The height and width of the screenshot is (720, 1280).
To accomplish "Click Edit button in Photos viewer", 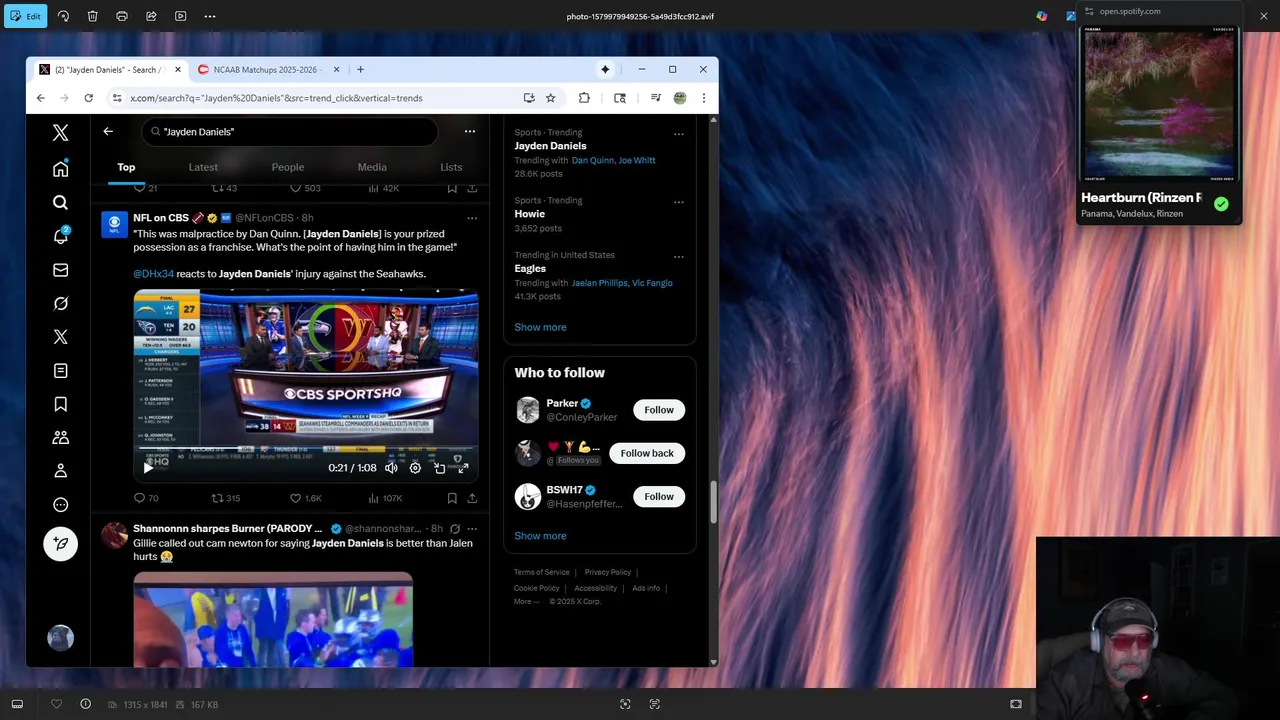I will click(x=25, y=16).
